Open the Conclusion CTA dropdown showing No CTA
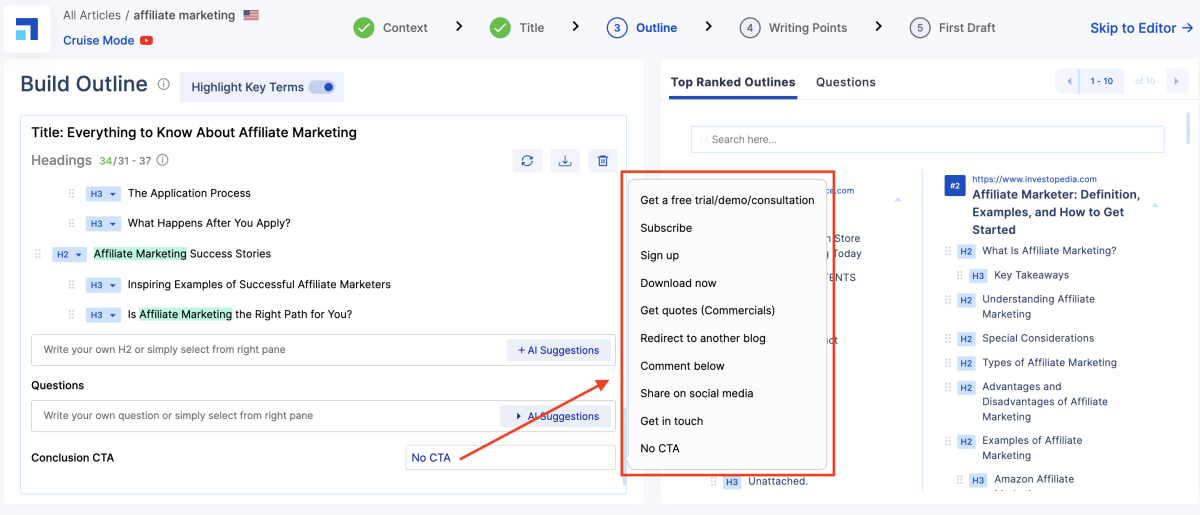 click(510, 458)
